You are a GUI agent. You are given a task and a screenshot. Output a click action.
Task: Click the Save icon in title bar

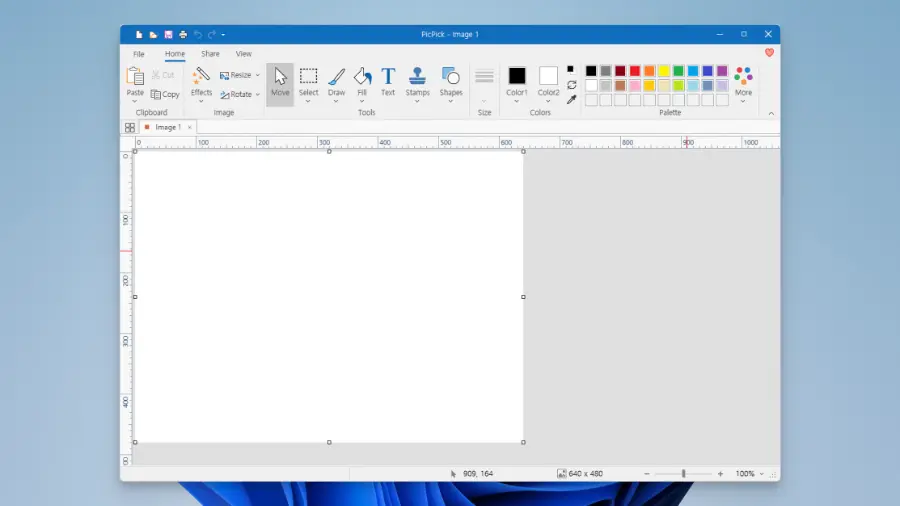[168, 34]
